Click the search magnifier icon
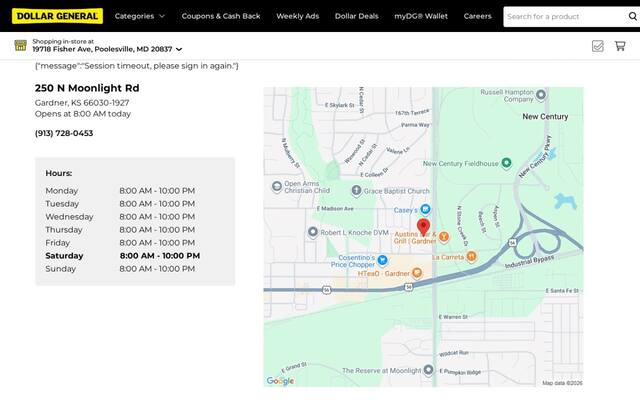640x400 pixels. tap(633, 16)
